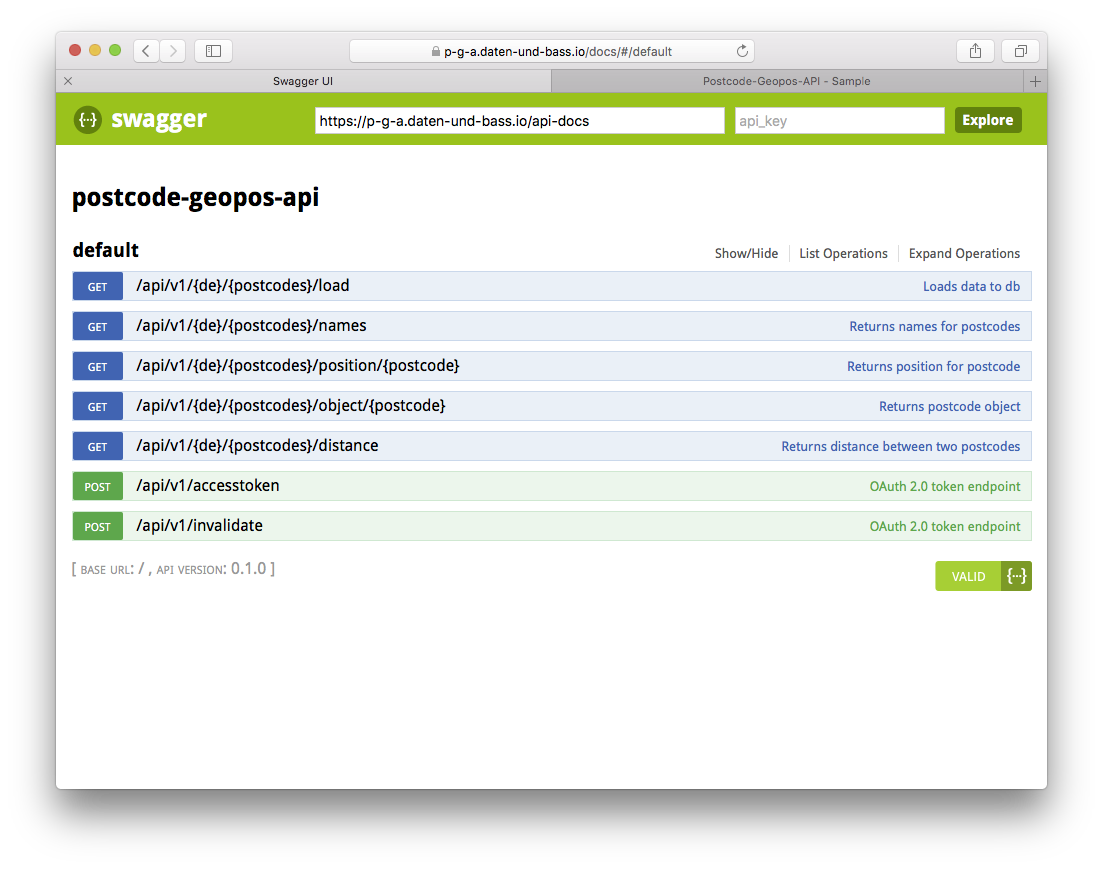1103x869 pixels.
Task: Add a new tab with plus icon
Action: point(1035,81)
